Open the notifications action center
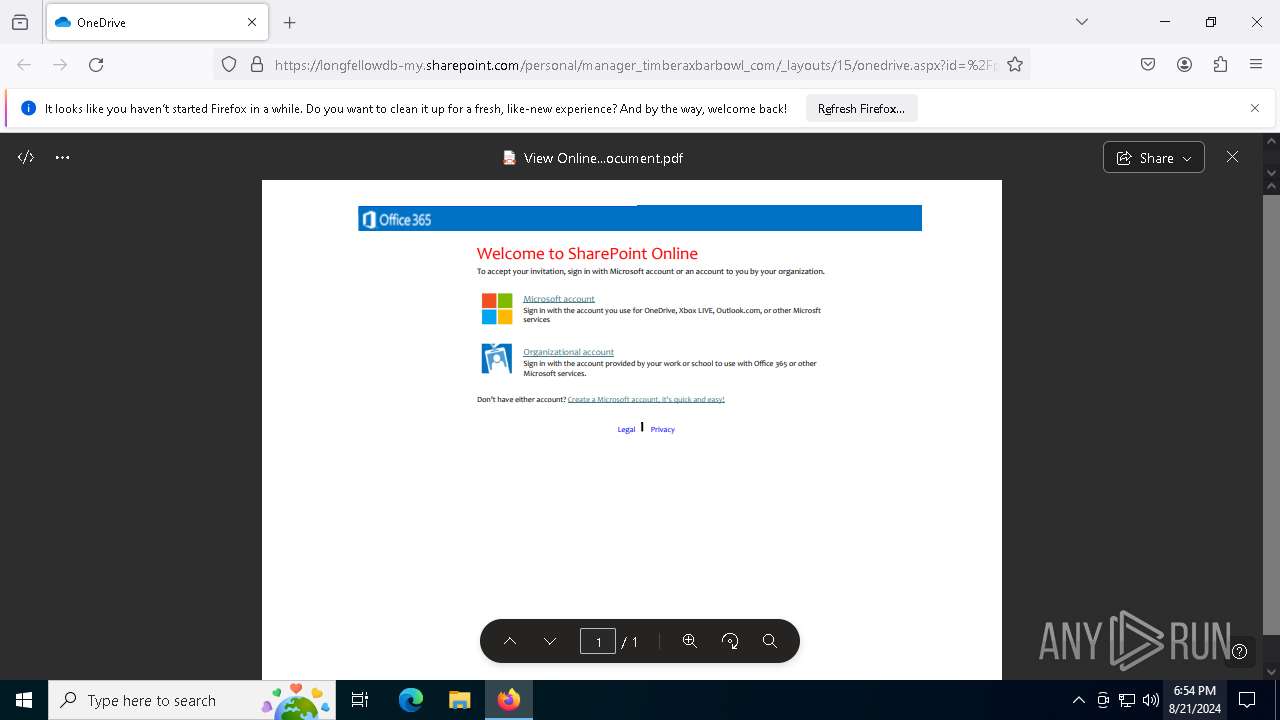Viewport: 1280px width, 720px height. click(1248, 700)
